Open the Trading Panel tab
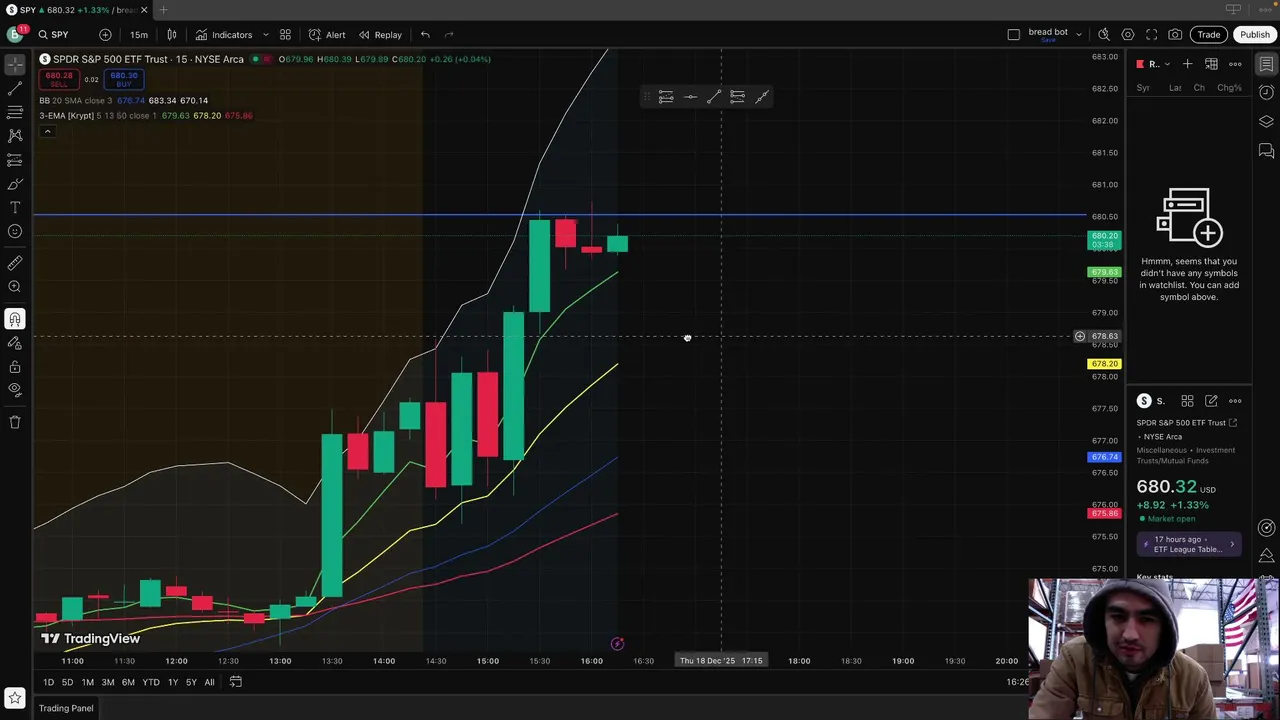This screenshot has width=1280, height=720. tap(66, 708)
